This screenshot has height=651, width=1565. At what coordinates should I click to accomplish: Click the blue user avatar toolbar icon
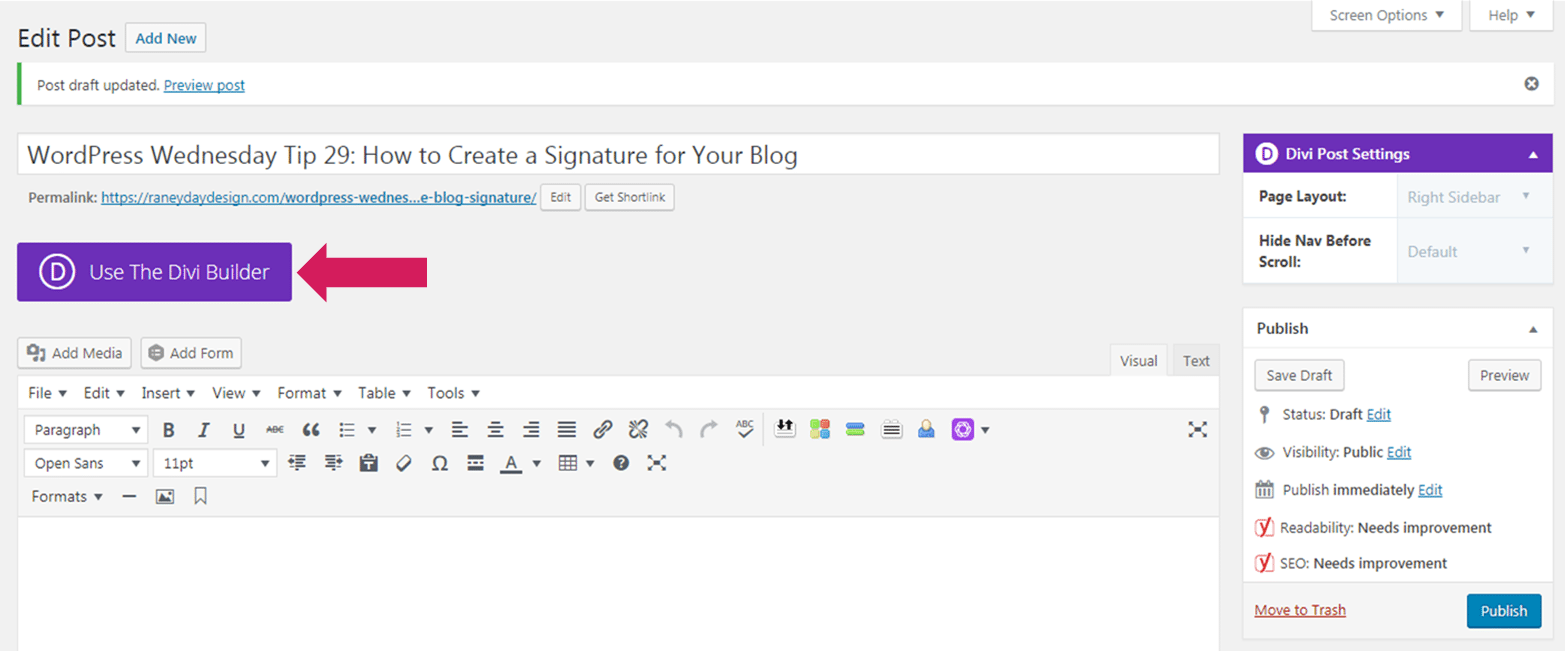[x=927, y=430]
